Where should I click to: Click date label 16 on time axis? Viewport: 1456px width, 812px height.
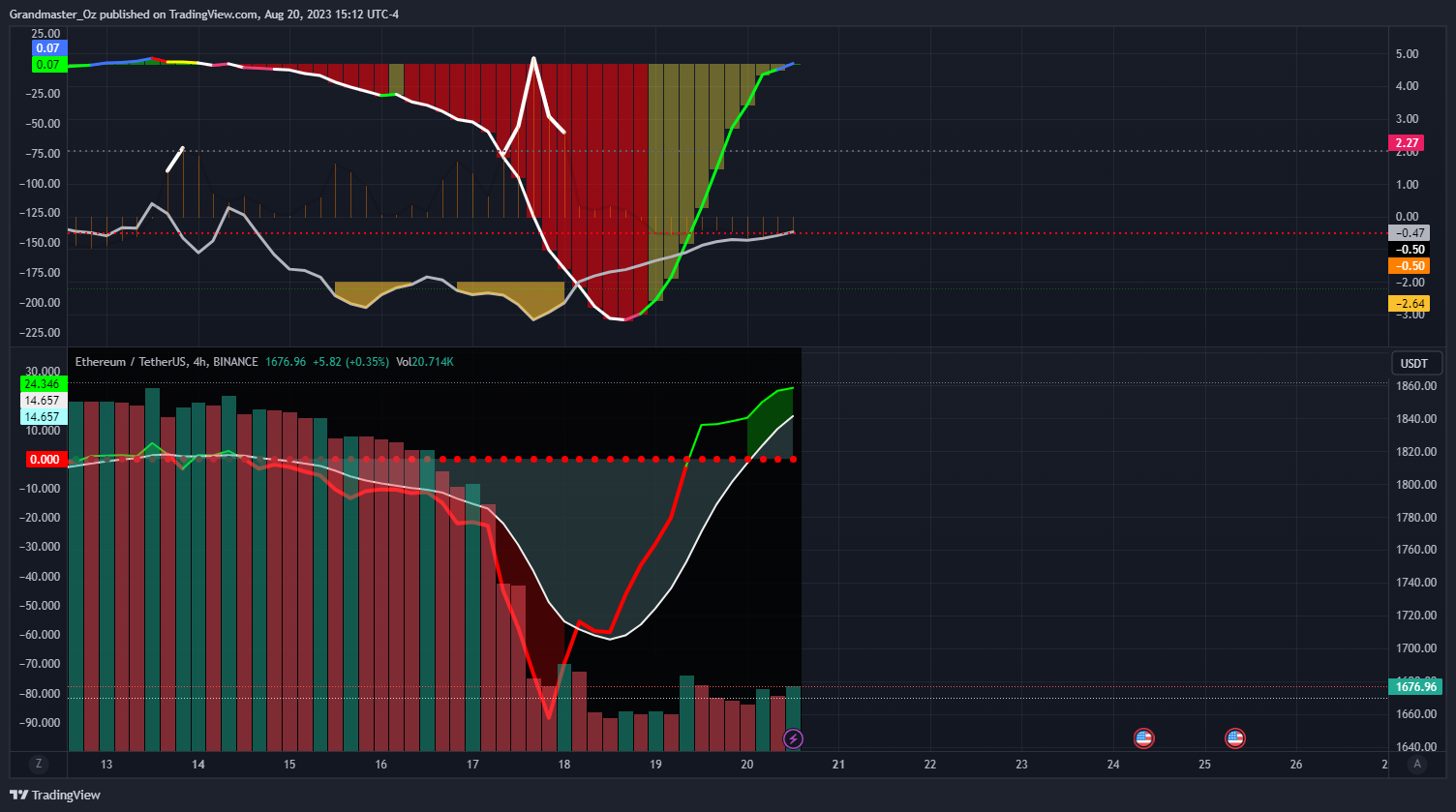click(x=381, y=765)
